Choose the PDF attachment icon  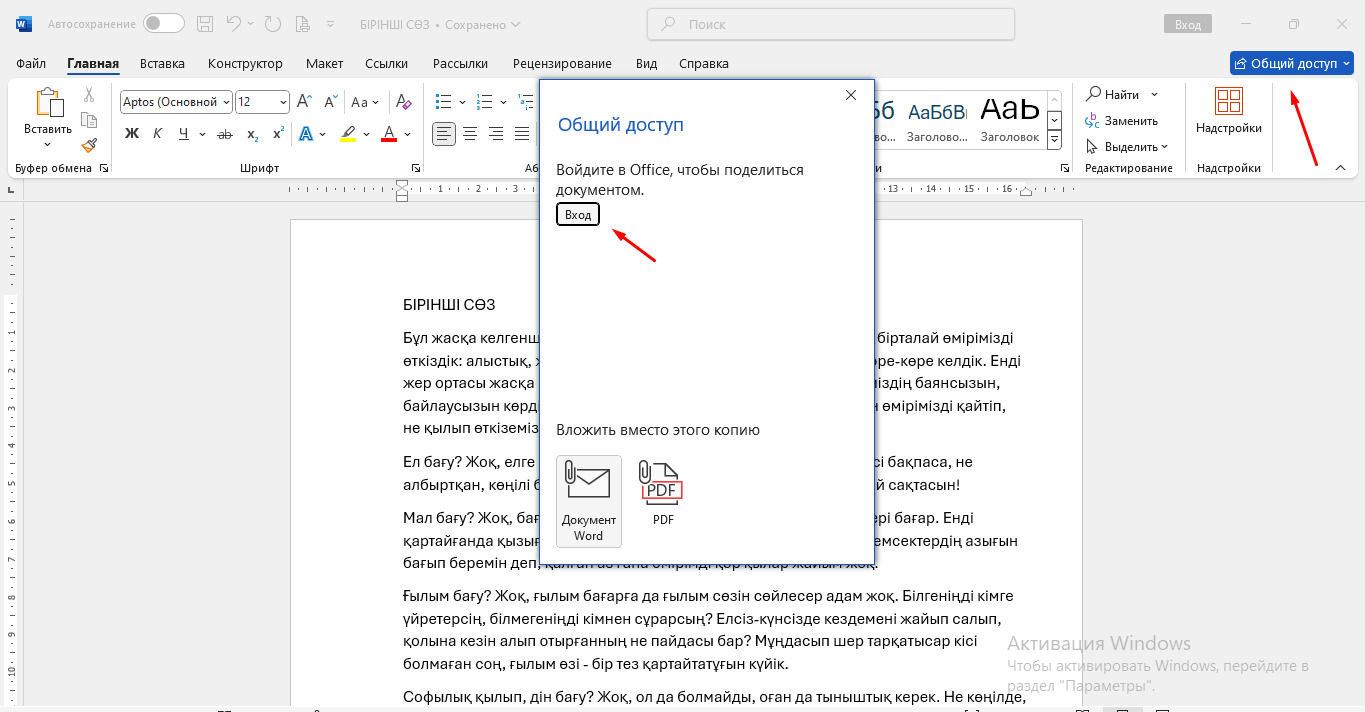click(662, 493)
